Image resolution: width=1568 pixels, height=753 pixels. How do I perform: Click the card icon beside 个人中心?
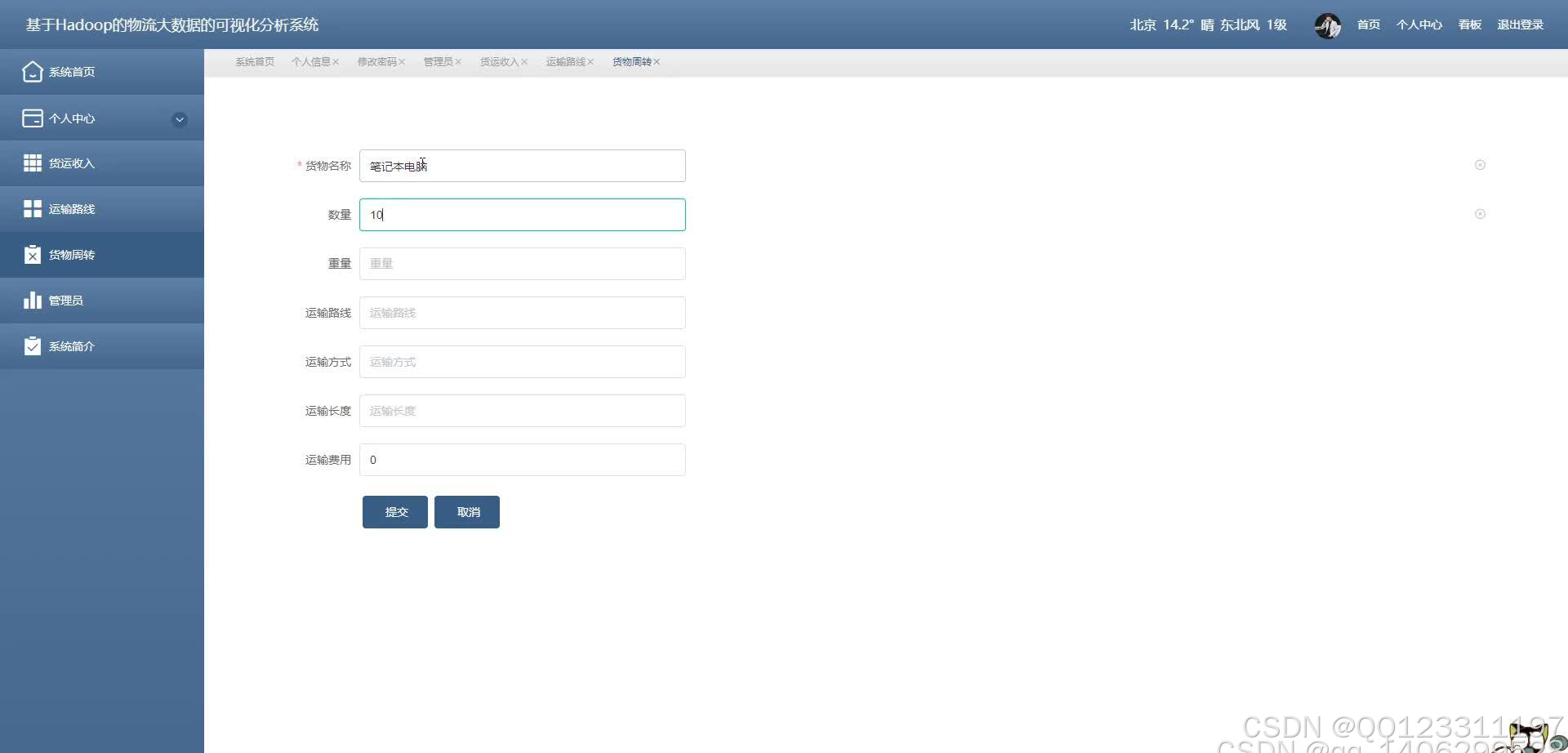click(33, 118)
